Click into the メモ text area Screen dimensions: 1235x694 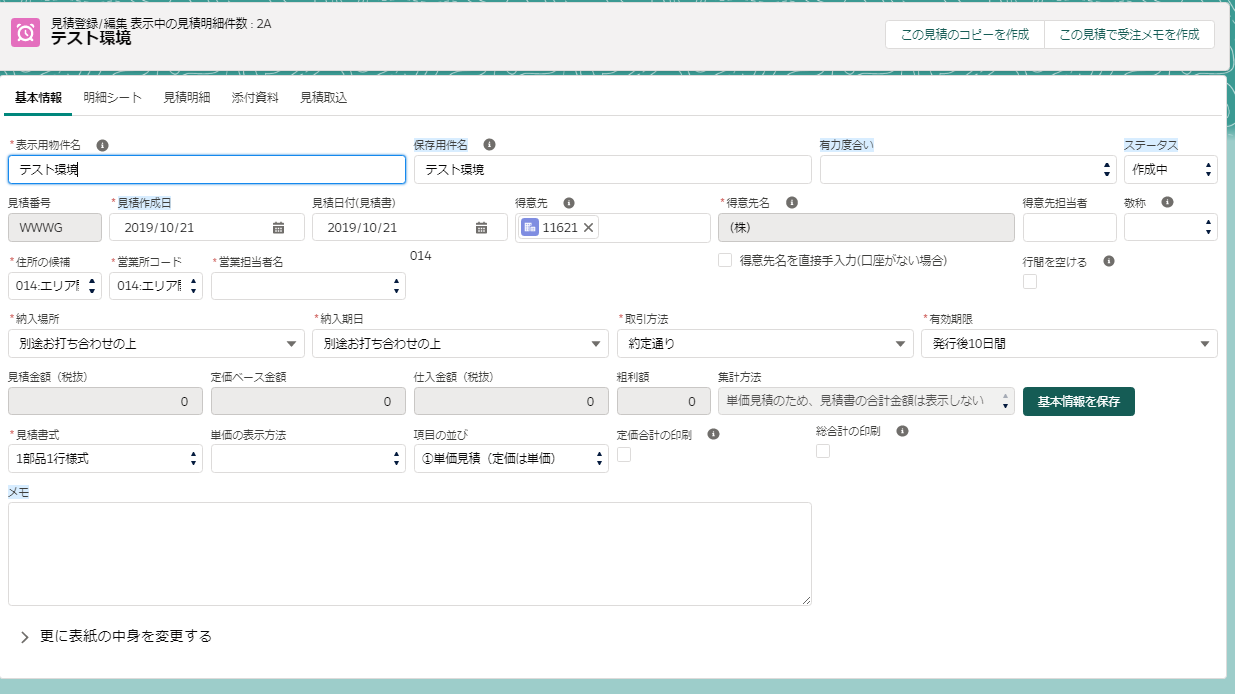410,554
